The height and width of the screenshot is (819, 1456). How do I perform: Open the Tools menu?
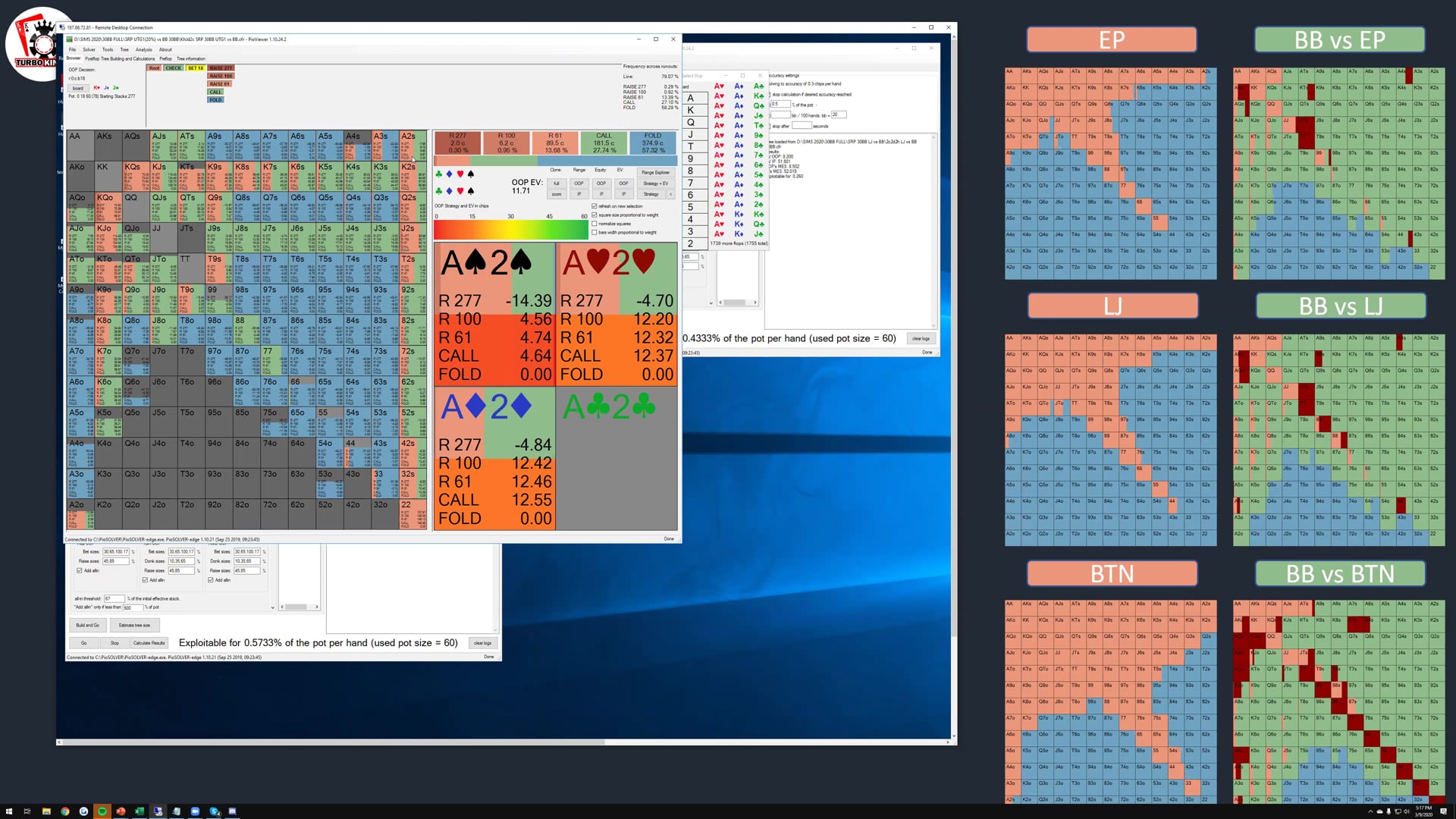108,49
